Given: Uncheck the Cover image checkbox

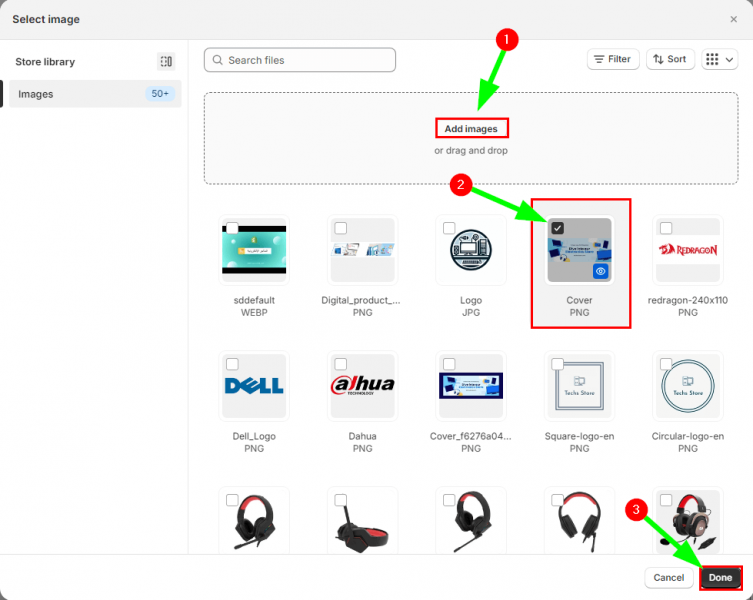Looking at the screenshot, I should pos(557,228).
